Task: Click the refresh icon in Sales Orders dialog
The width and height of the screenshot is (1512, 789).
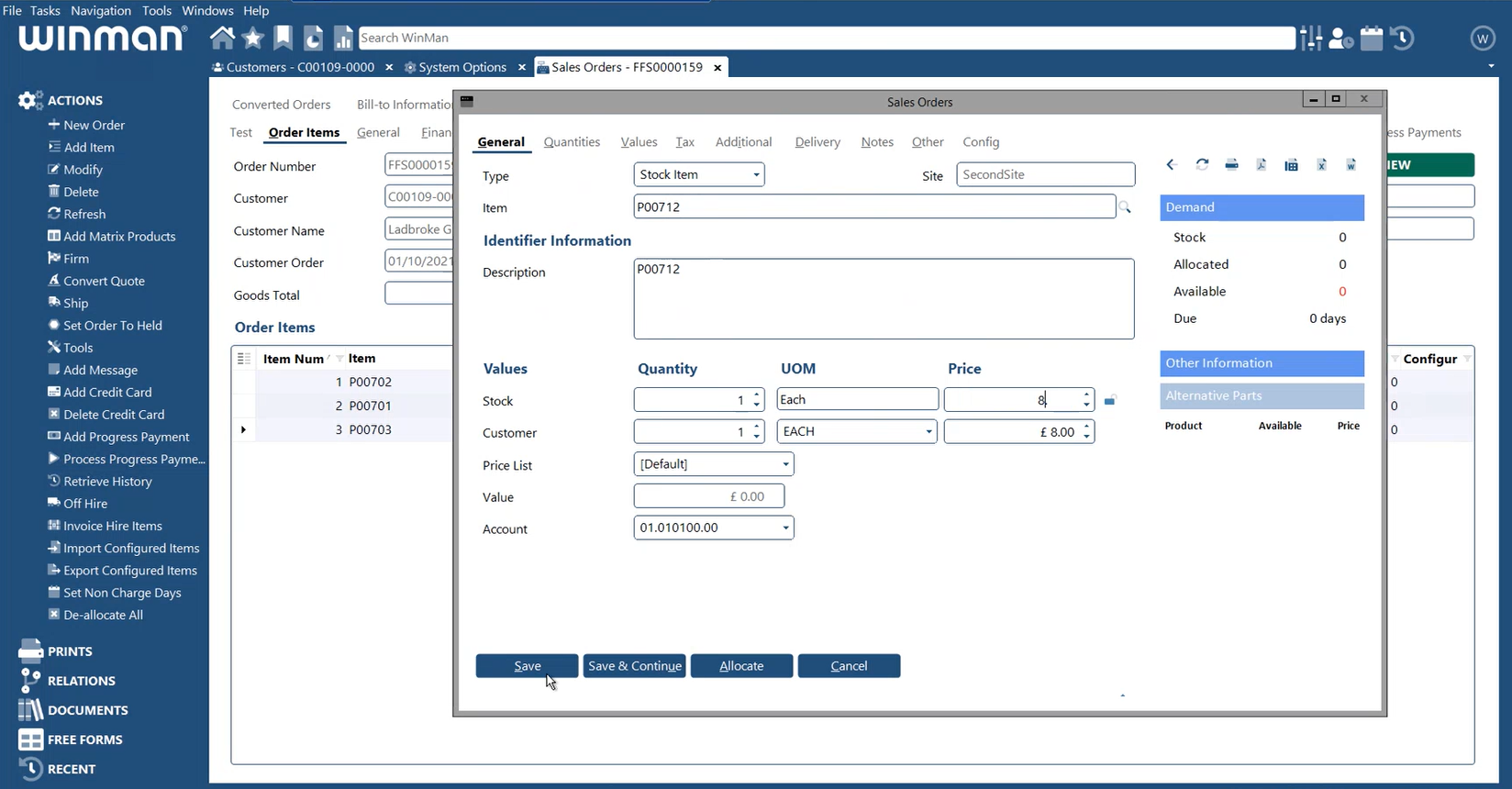Action: pos(1202,165)
